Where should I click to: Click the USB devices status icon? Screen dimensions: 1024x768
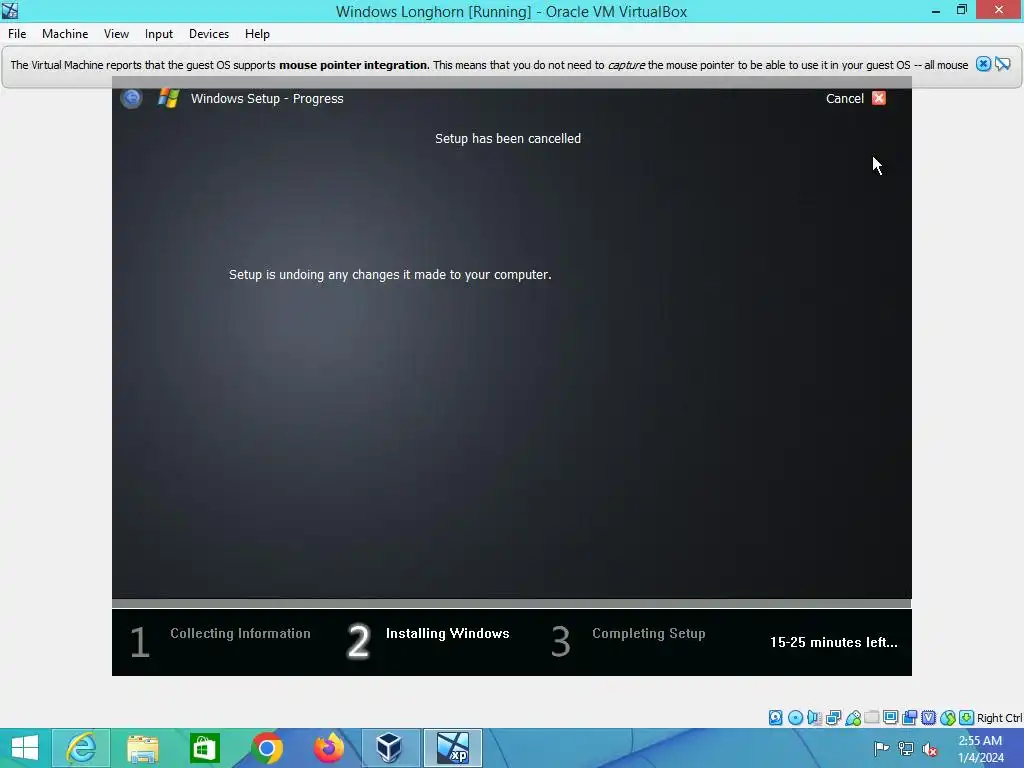(852, 718)
